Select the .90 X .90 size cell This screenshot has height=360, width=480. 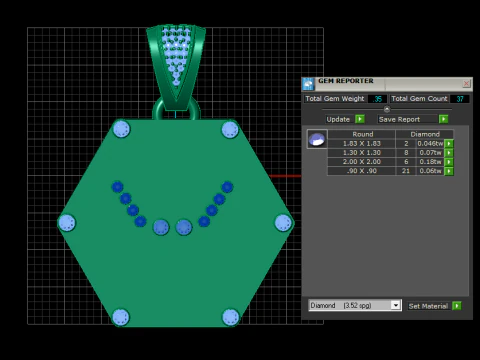[x=362, y=171]
